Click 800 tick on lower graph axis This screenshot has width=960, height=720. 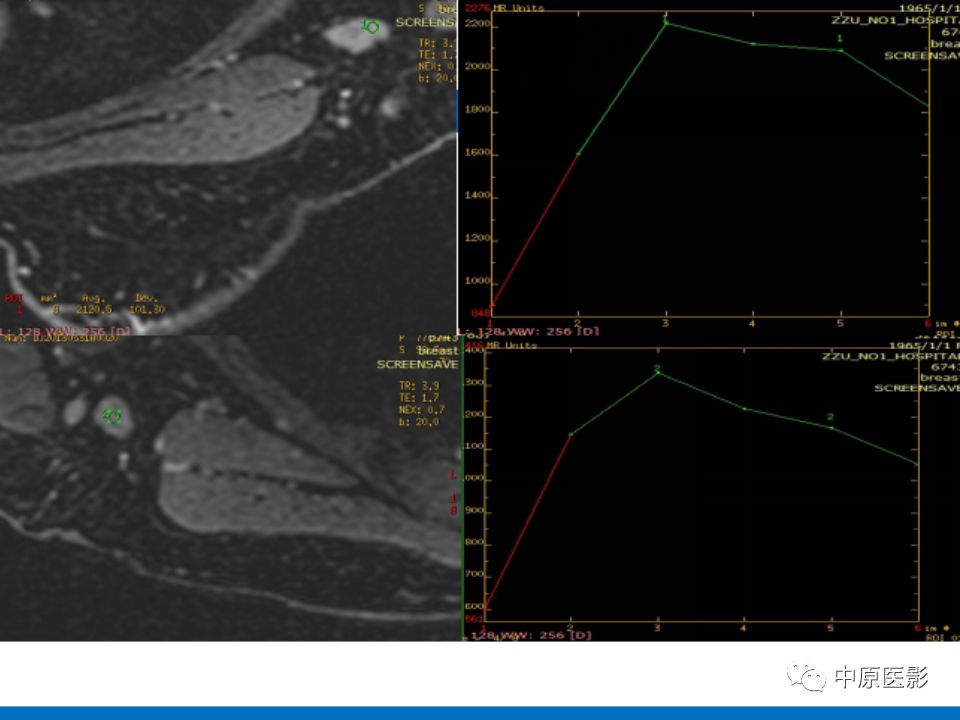474,542
